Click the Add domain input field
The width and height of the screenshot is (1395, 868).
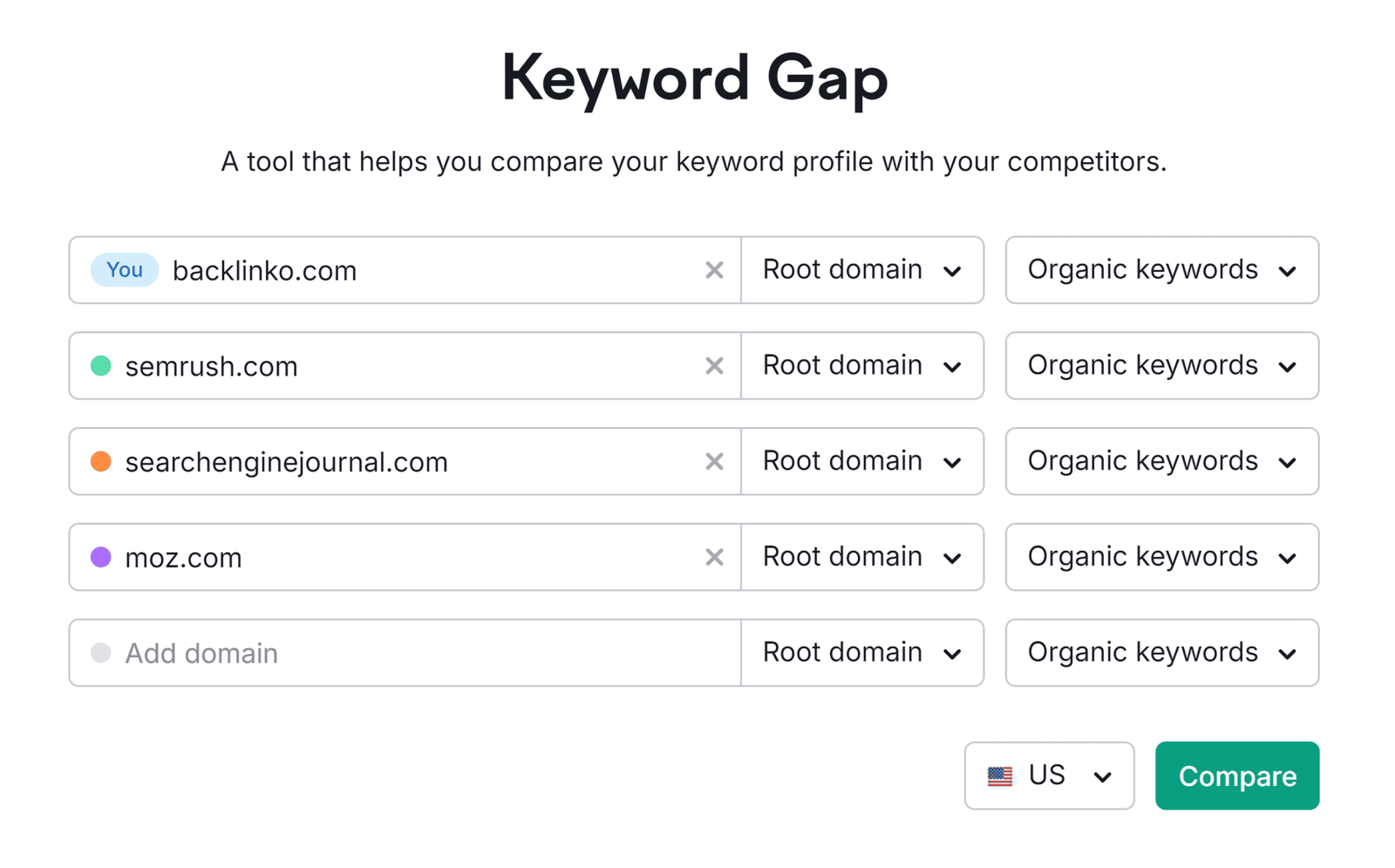(x=349, y=653)
